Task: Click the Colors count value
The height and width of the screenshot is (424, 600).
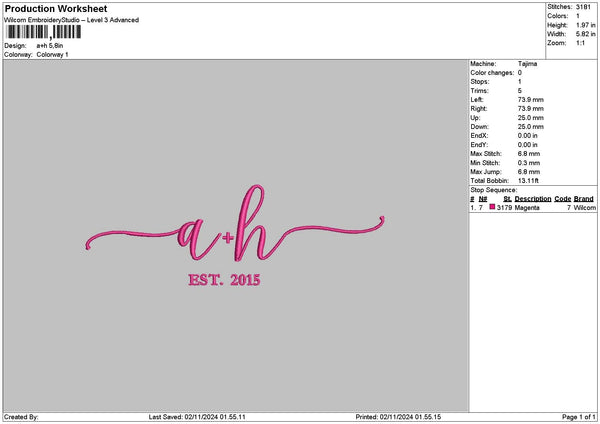Action: (x=578, y=16)
